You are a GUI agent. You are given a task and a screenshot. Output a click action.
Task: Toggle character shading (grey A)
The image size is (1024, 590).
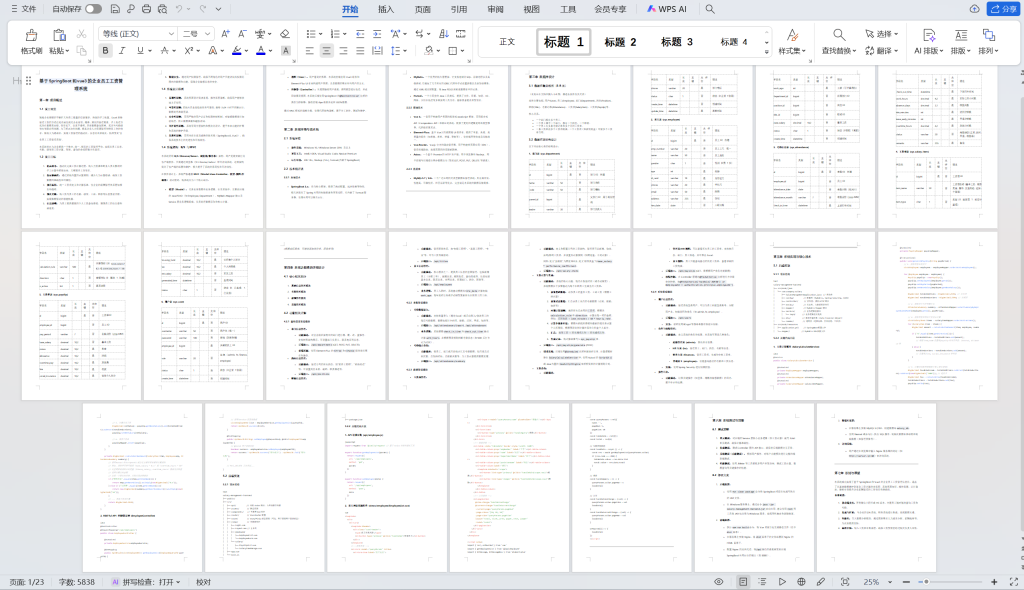(x=285, y=50)
